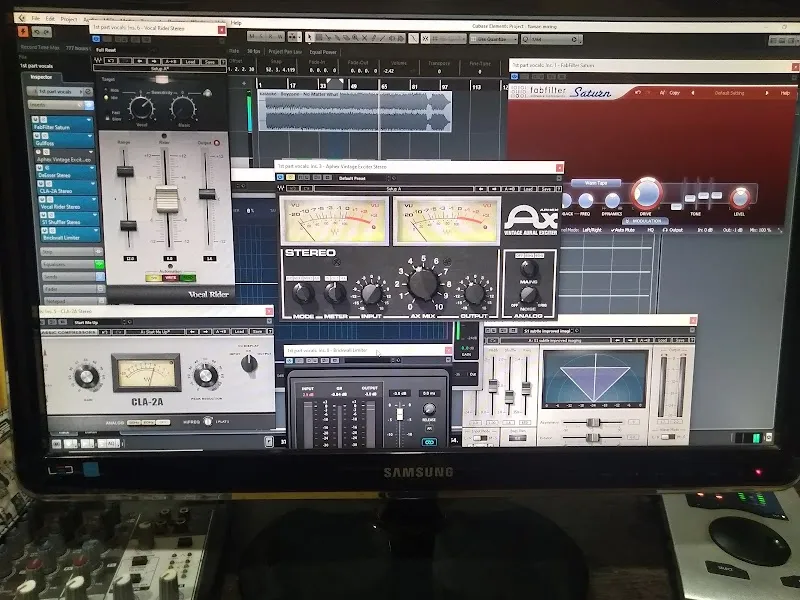The image size is (800, 600).
Task: Toggle power on Gullfoss insert slot
Action: tap(37, 136)
